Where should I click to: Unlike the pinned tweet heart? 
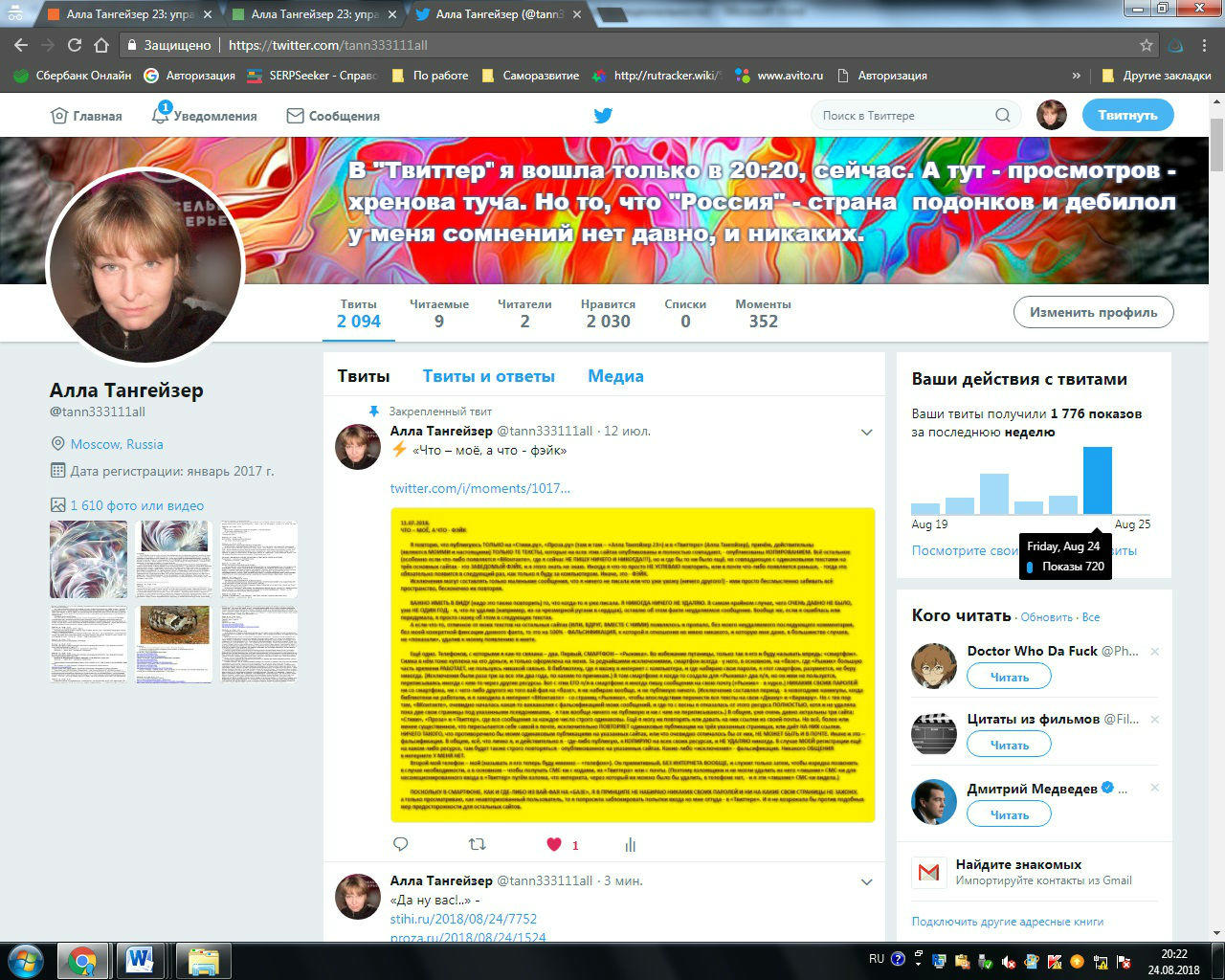(x=554, y=844)
